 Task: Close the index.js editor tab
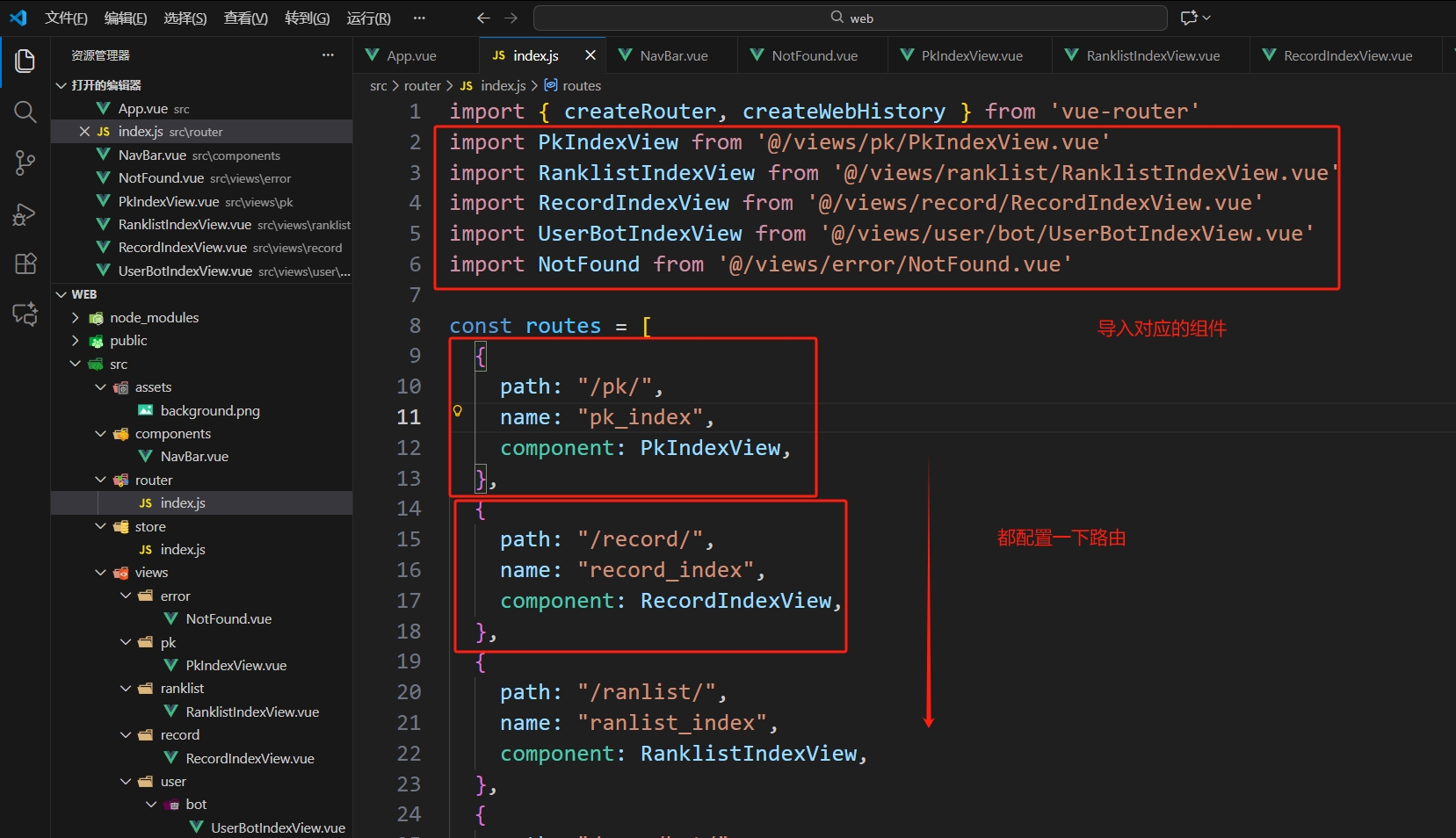pos(590,55)
